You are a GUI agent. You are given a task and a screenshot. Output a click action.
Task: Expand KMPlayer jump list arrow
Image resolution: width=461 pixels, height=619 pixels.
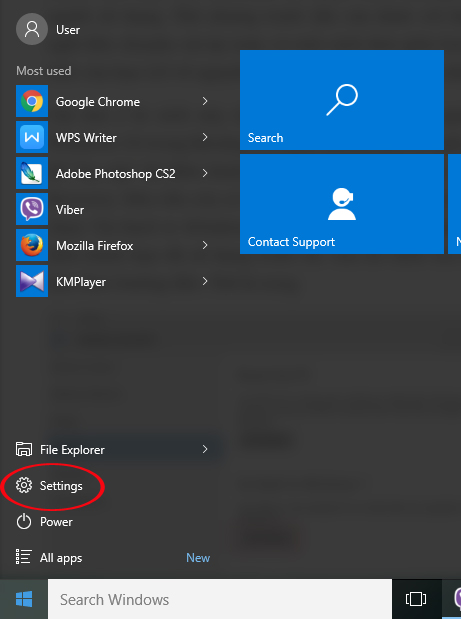(205, 281)
